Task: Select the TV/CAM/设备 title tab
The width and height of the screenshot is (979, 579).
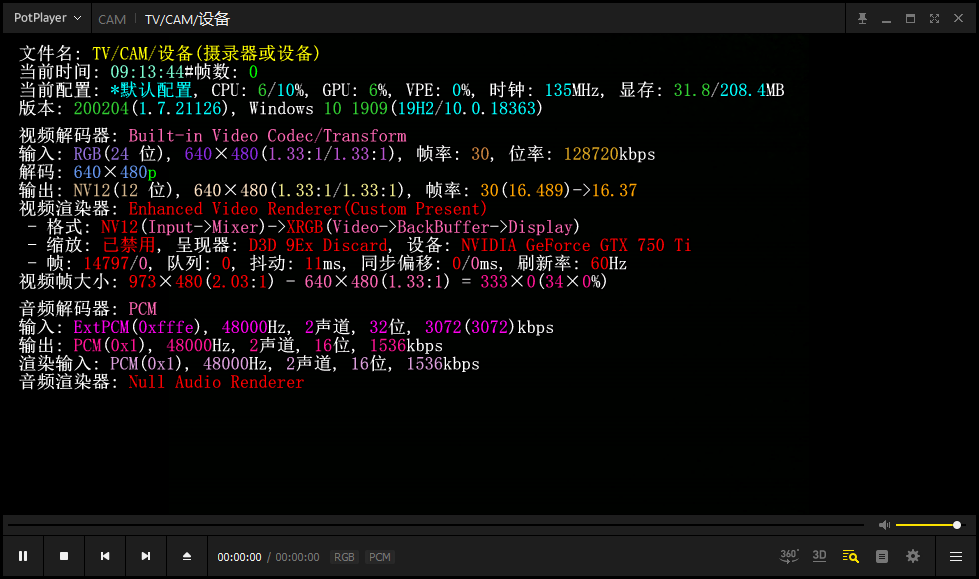Action: pos(187,19)
